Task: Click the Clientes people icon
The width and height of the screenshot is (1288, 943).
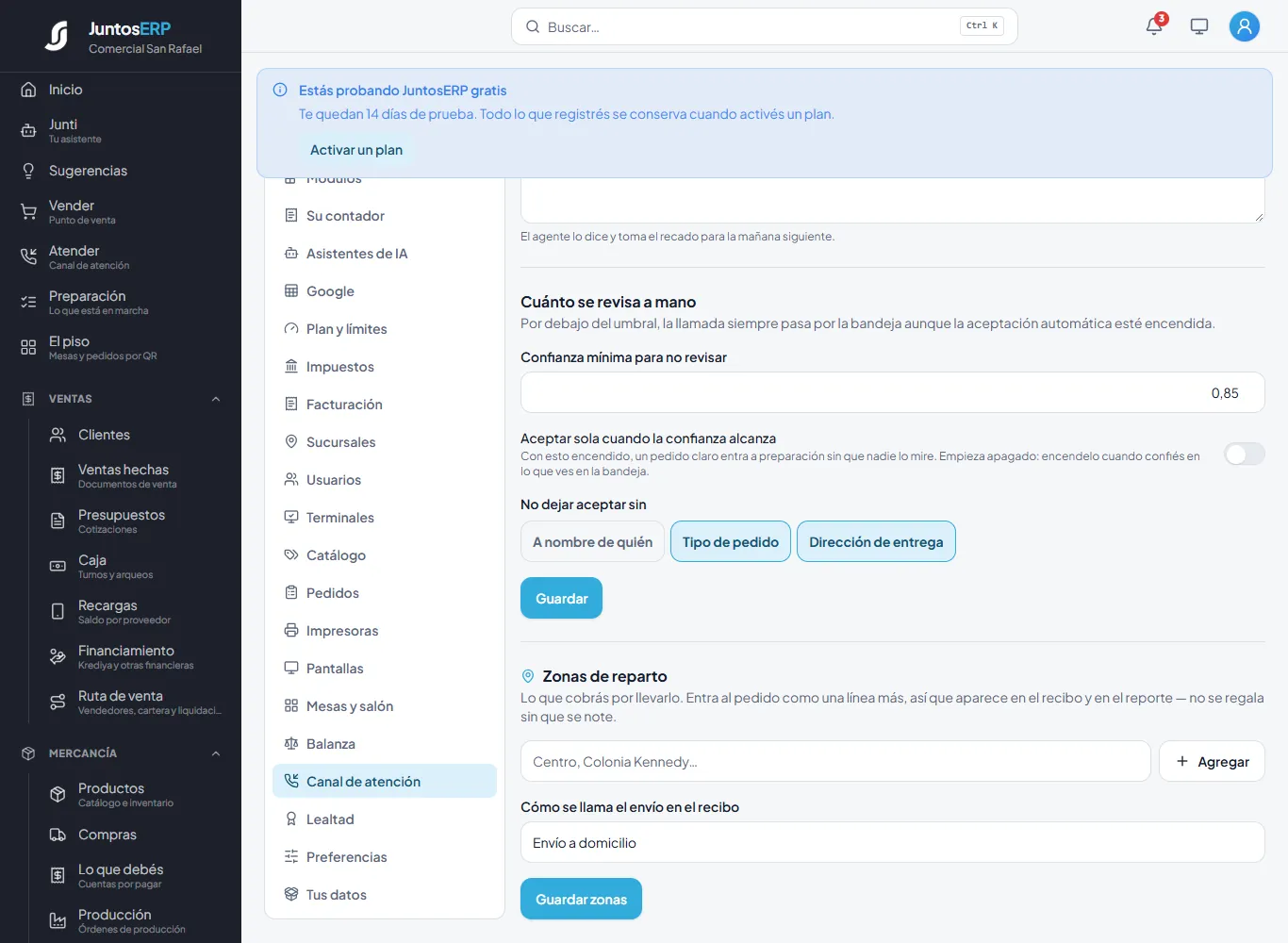Action: point(58,435)
